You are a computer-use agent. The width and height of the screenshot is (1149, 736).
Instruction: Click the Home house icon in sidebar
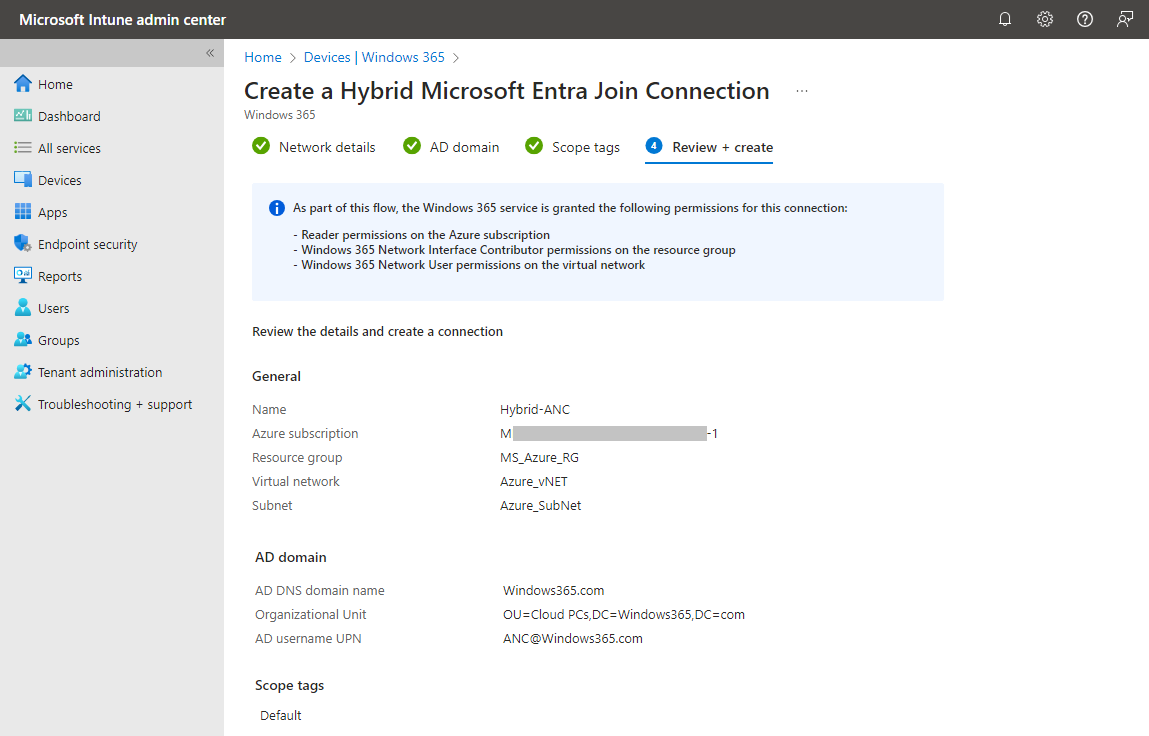point(23,84)
